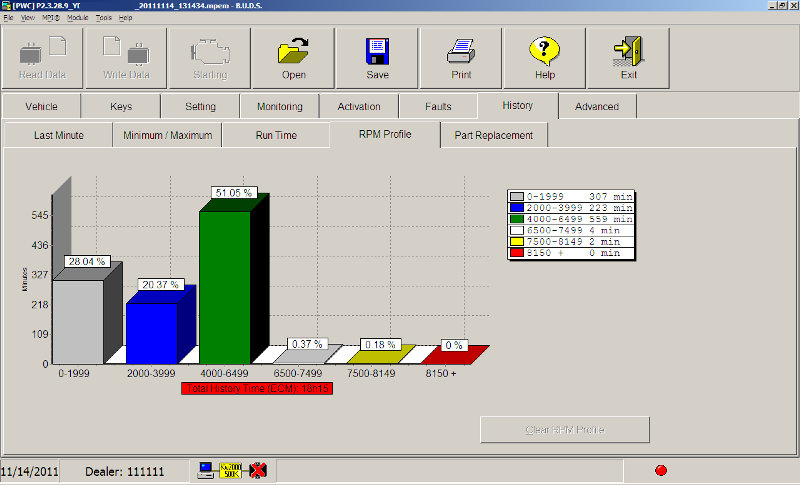
Task: Click the yellow 500K status bar icon
Action: pyautogui.click(x=232, y=470)
